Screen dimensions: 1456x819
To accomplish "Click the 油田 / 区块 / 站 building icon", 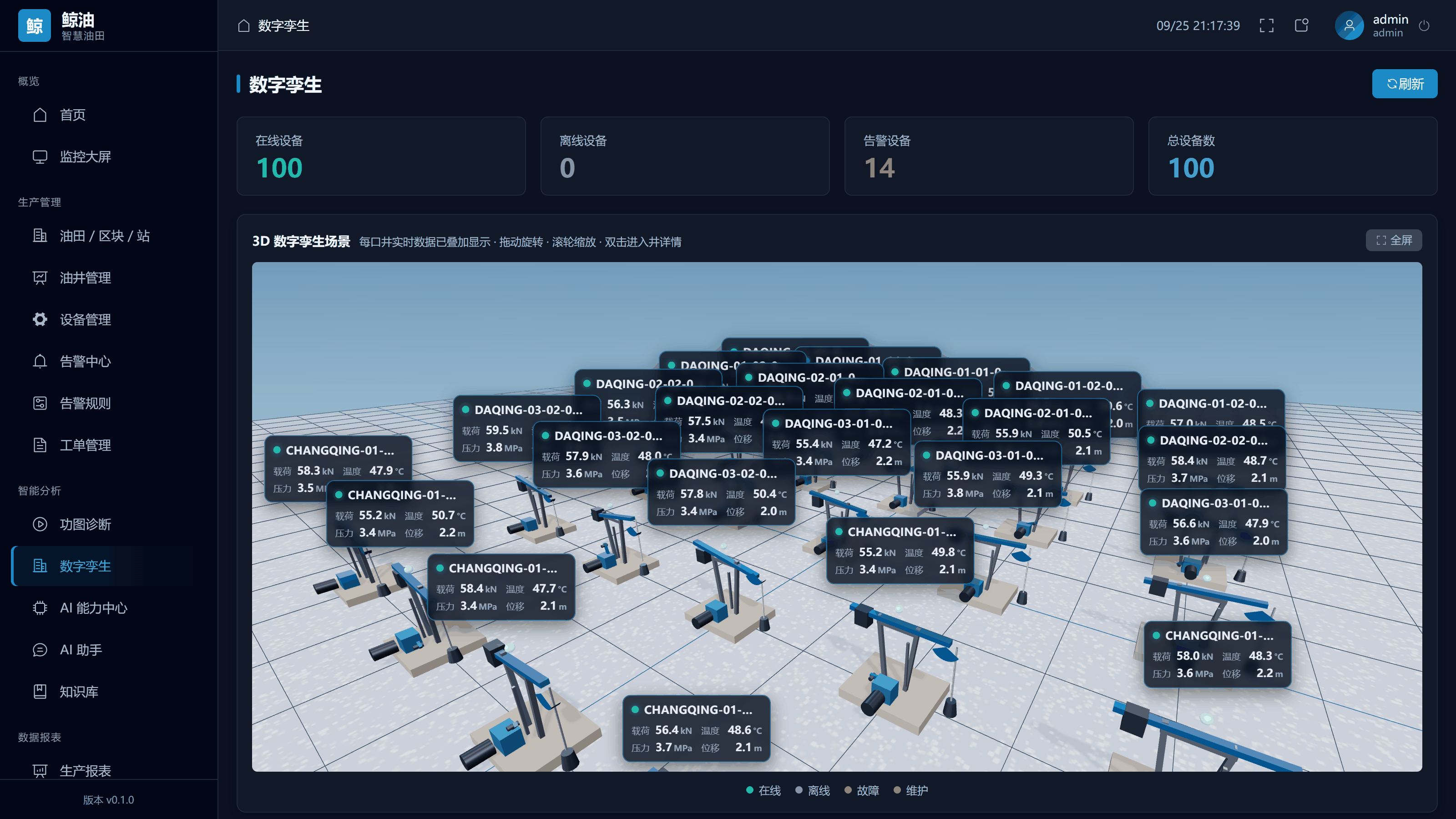I will [40, 236].
